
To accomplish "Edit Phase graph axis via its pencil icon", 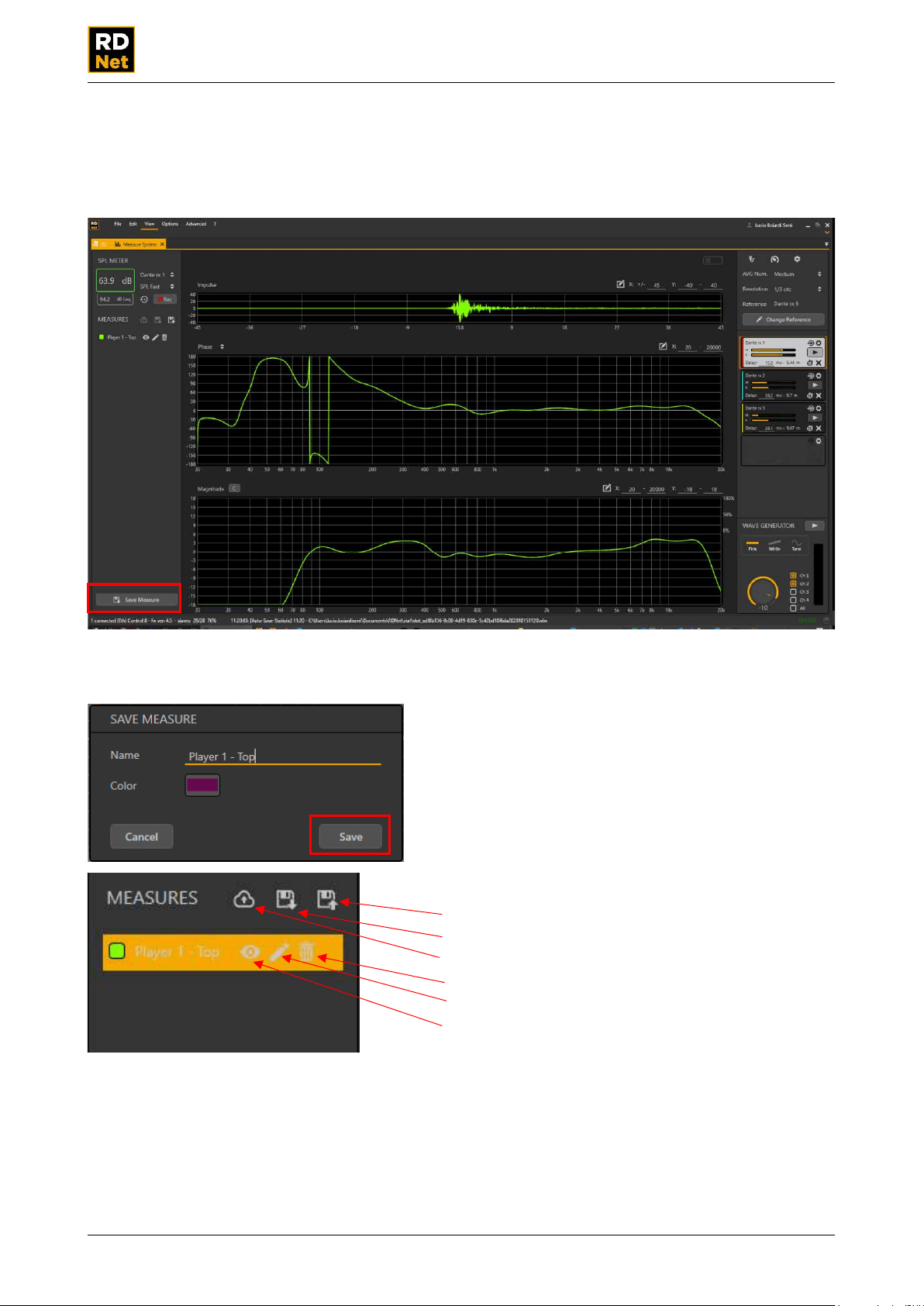I will pyautogui.click(x=663, y=346).
